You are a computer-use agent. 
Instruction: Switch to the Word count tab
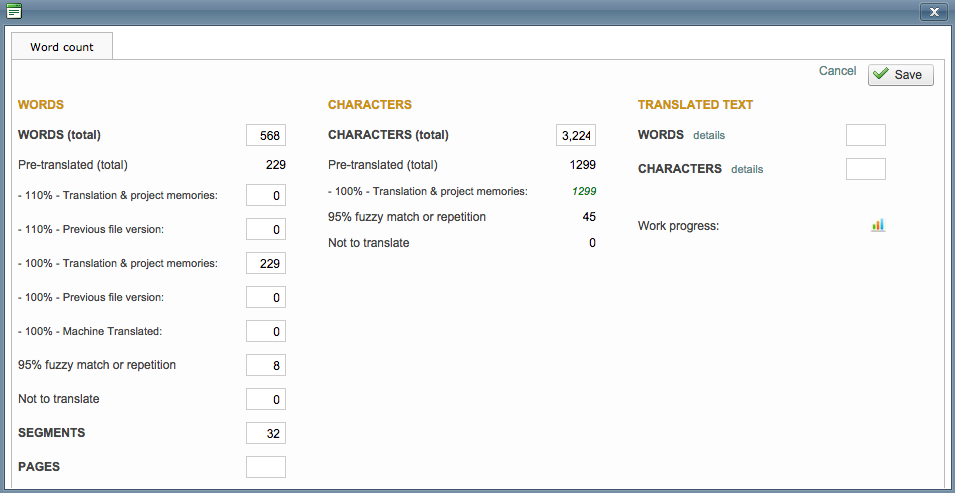point(62,47)
